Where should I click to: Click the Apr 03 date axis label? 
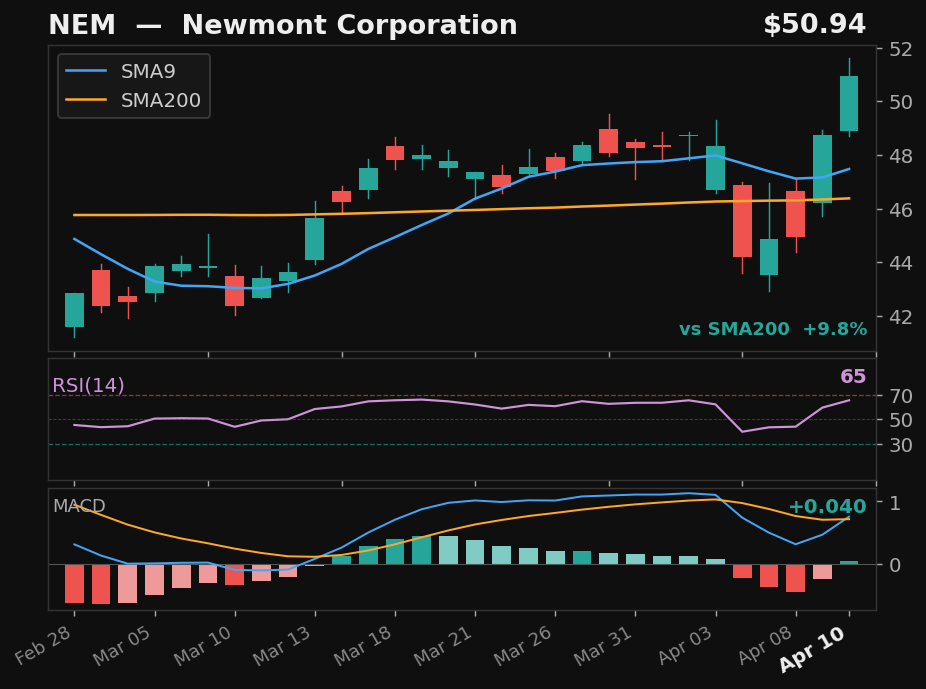tap(685, 645)
